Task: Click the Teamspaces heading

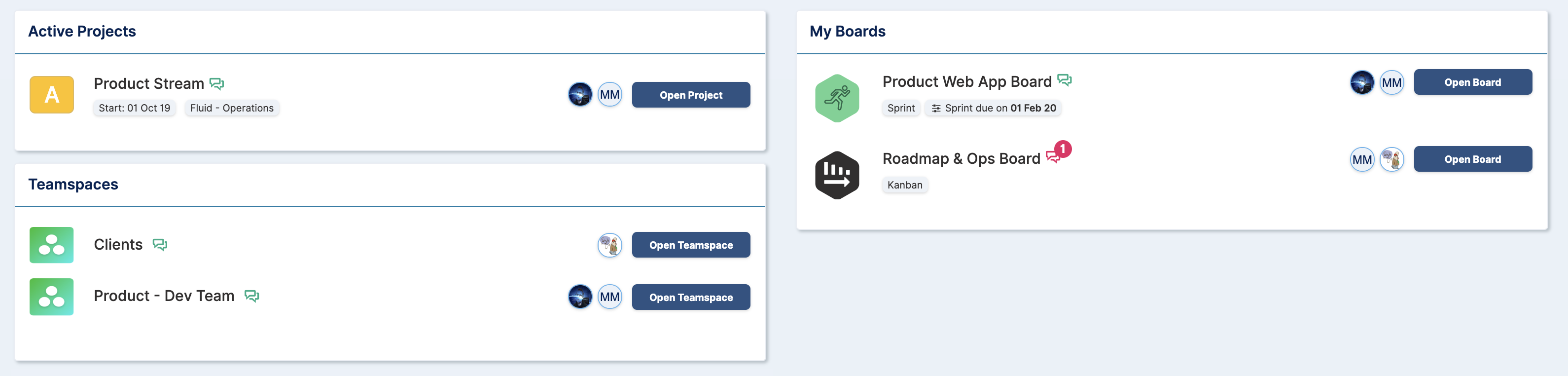Action: click(73, 184)
